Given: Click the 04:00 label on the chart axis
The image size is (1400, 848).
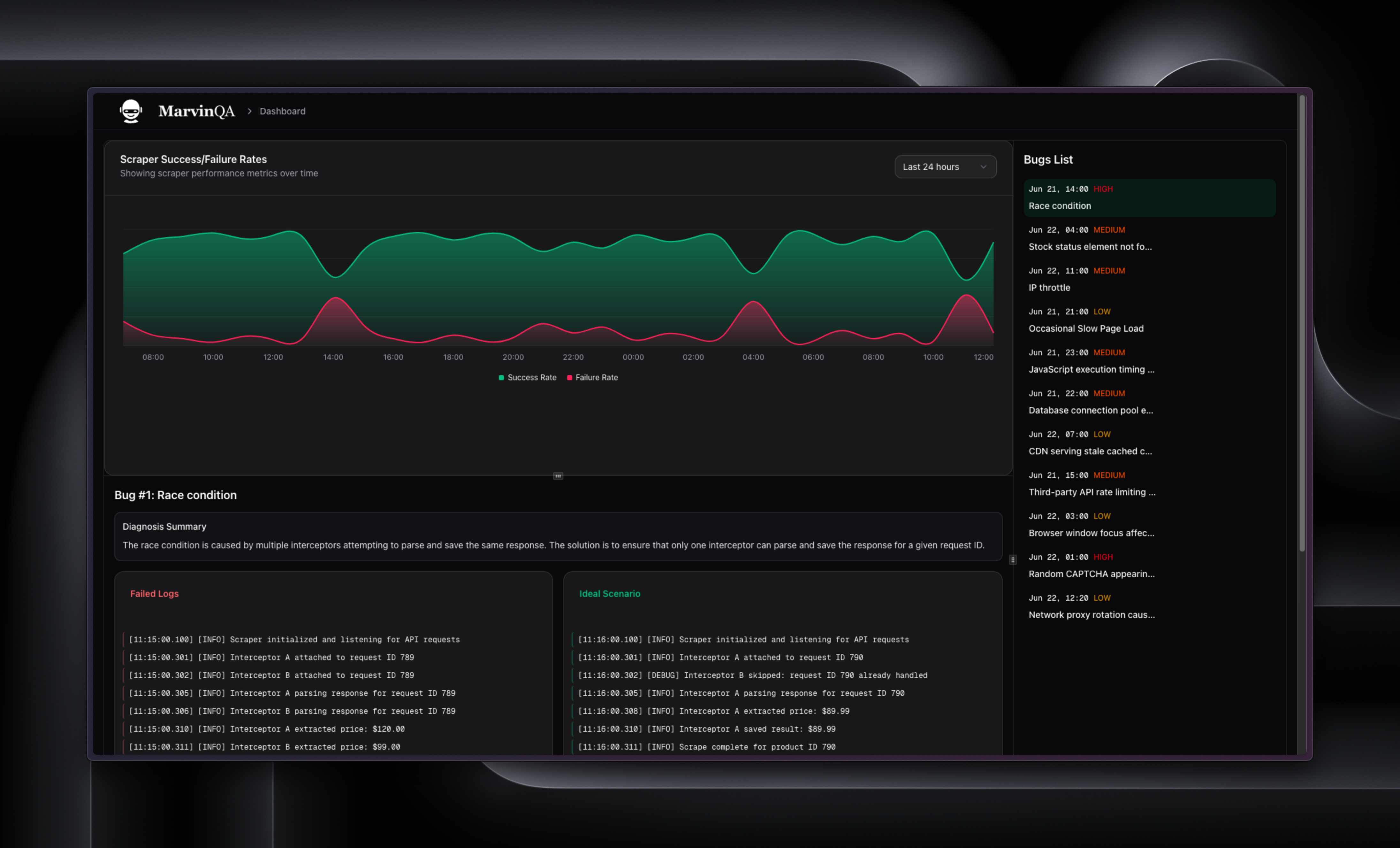Looking at the screenshot, I should 753,357.
